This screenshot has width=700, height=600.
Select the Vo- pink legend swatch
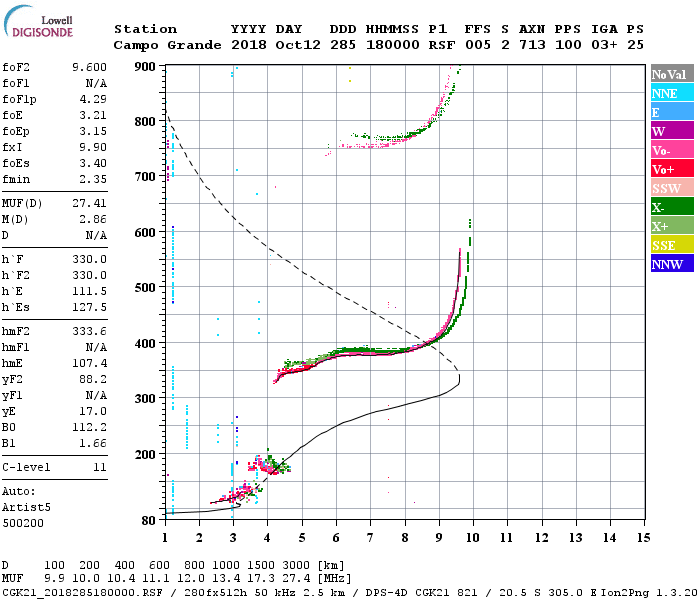[x=672, y=150]
